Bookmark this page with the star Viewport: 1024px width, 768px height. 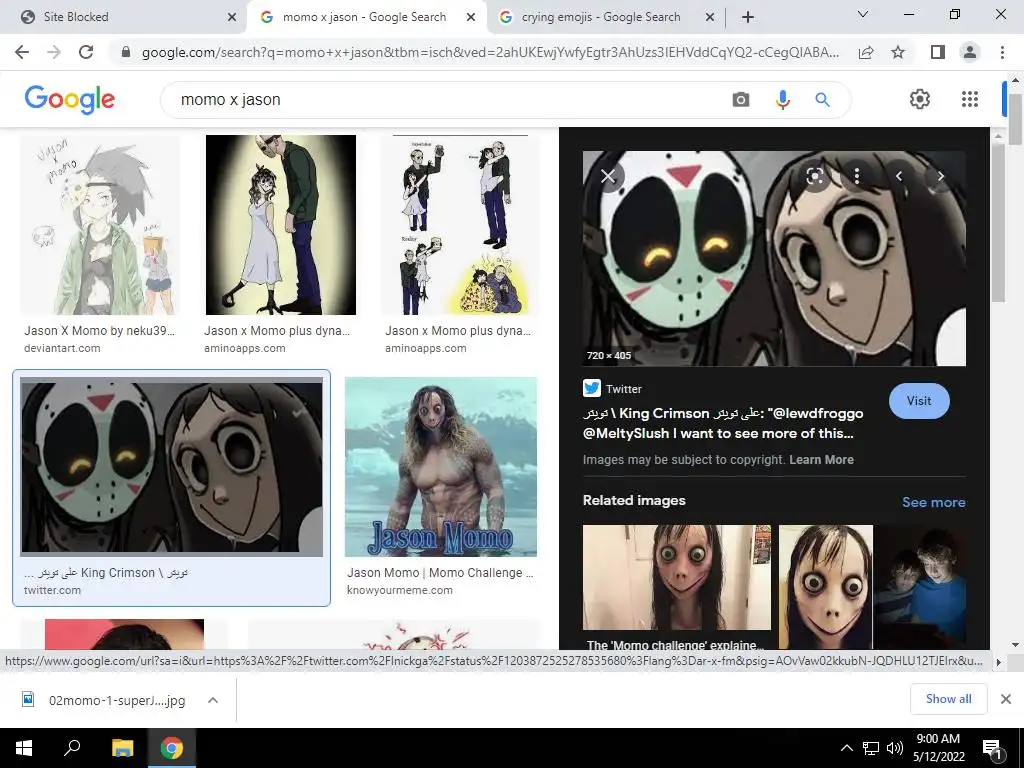[898, 52]
